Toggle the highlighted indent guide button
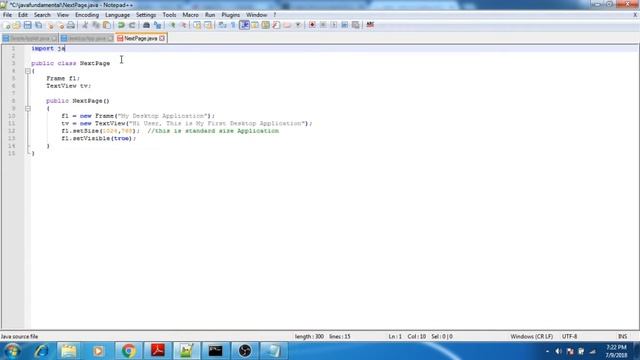640x360 pixels. tap(244, 25)
